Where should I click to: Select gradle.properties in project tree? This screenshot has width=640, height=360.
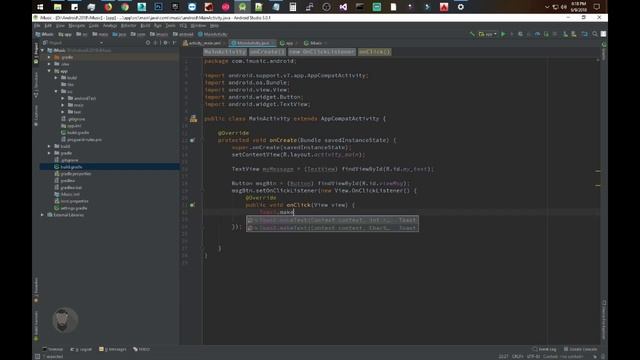(x=73, y=174)
